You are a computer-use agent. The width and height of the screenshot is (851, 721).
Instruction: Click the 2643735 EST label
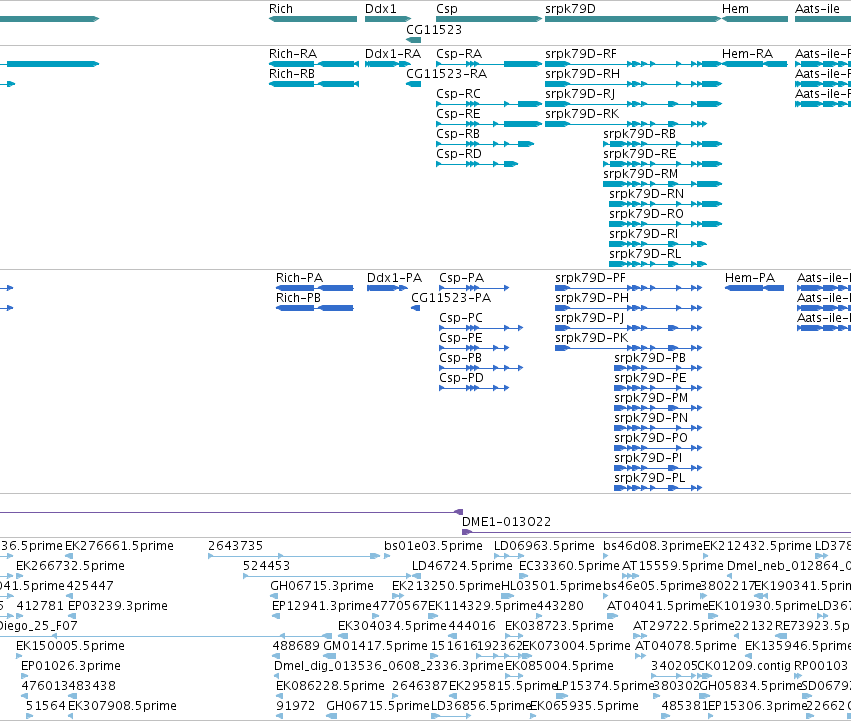[x=236, y=546]
